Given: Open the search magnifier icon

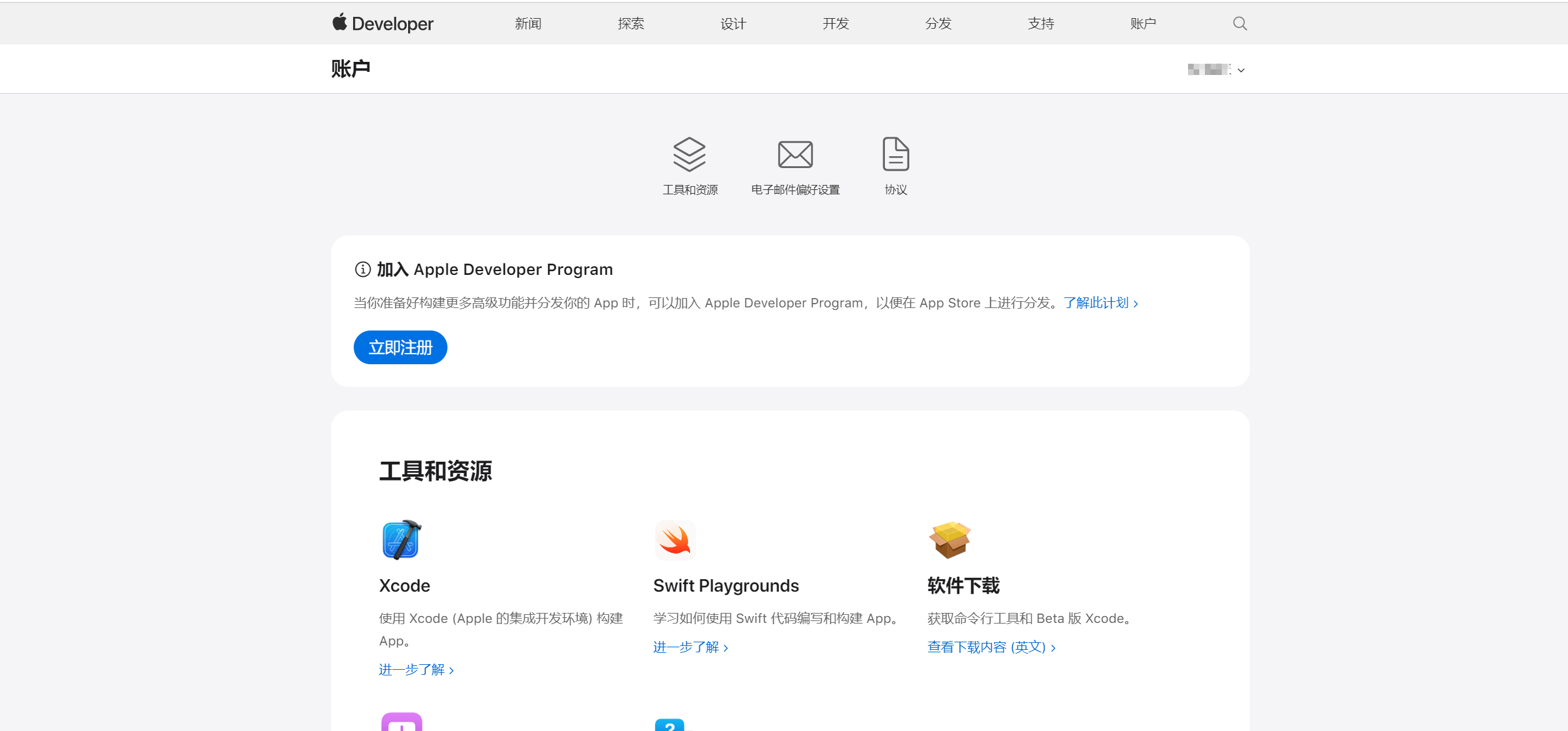Looking at the screenshot, I should coord(1240,24).
